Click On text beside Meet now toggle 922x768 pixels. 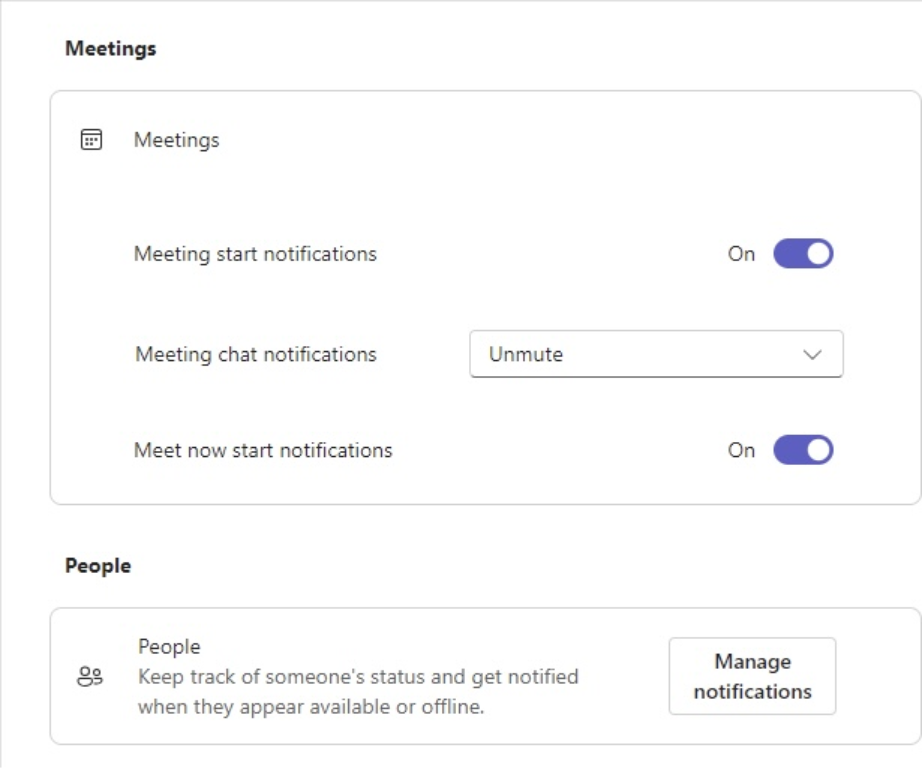pos(741,450)
